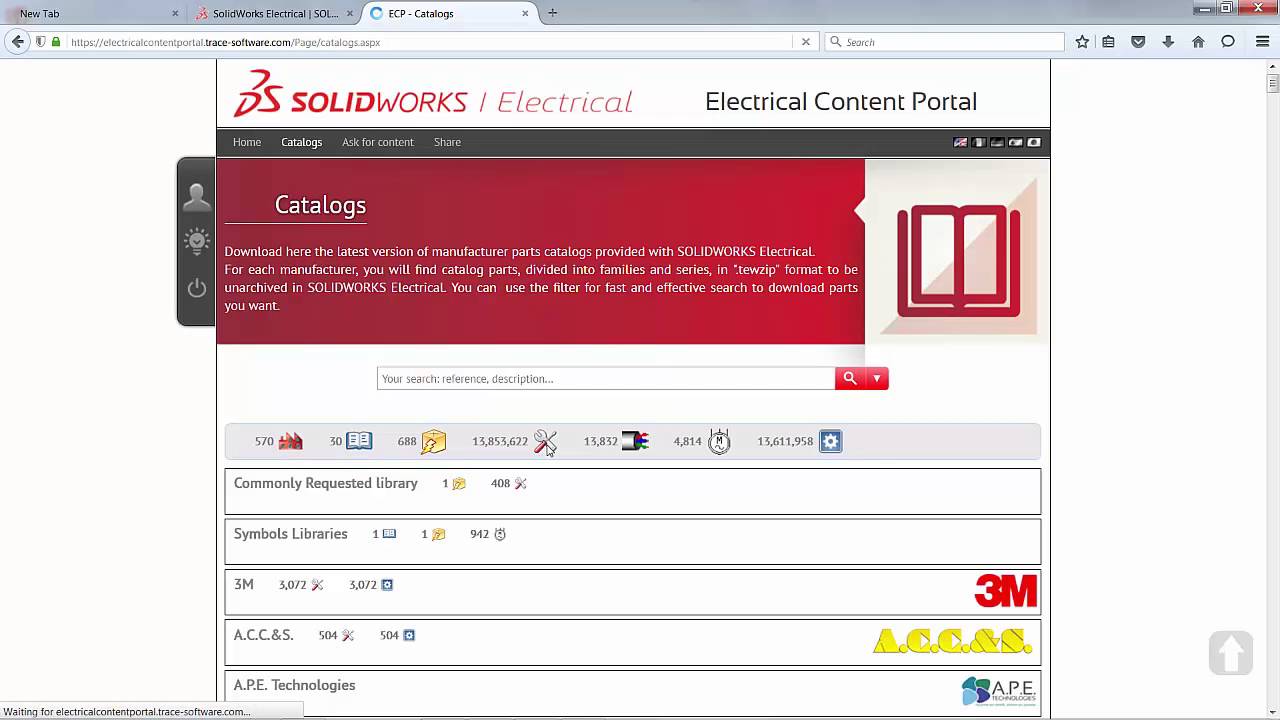Open a new browser tab with plus button
Image resolution: width=1280 pixels, height=720 pixels.
pos(552,13)
